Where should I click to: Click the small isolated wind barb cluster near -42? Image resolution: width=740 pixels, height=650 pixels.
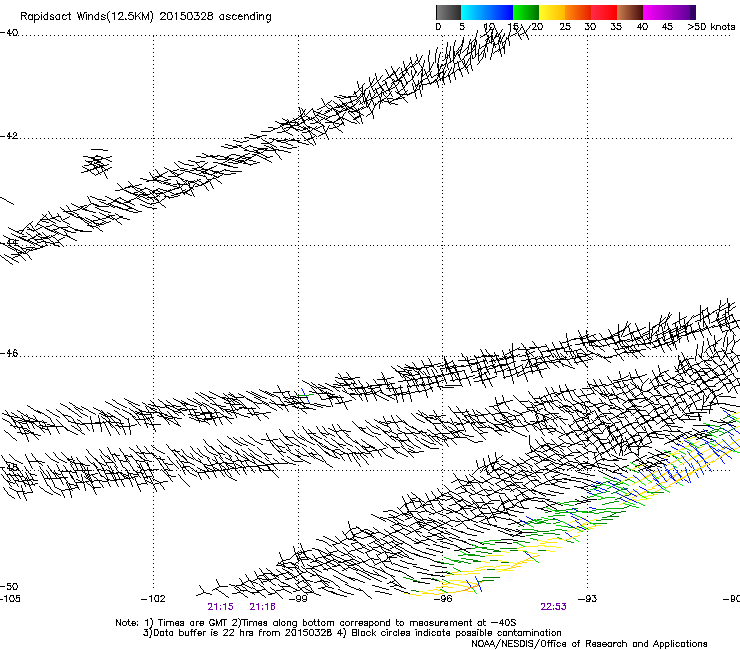[x=97, y=163]
